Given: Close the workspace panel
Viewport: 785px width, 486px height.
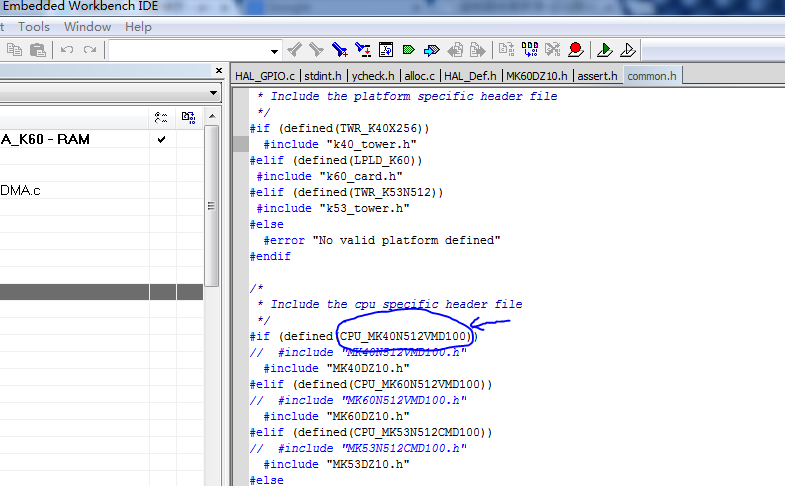Looking at the screenshot, I should (218, 71).
